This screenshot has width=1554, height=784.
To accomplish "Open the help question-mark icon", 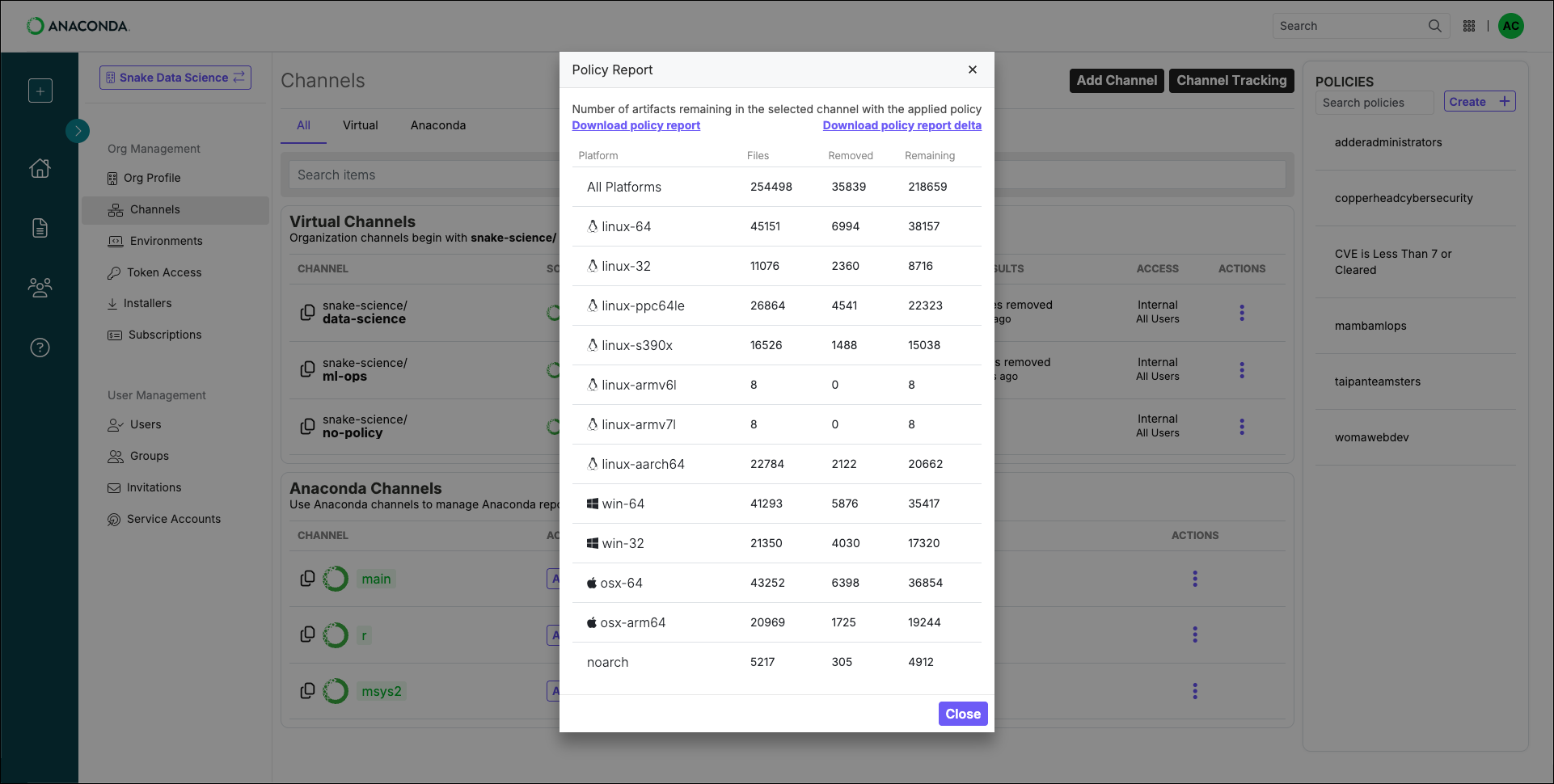I will (x=40, y=348).
